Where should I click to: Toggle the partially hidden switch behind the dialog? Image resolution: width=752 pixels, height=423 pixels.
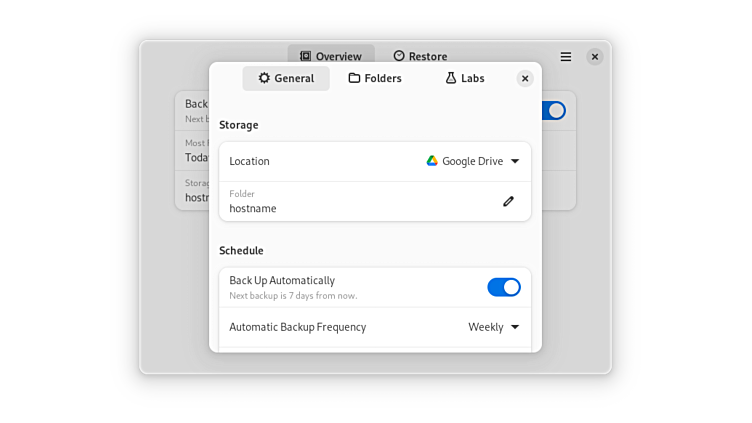click(555, 110)
